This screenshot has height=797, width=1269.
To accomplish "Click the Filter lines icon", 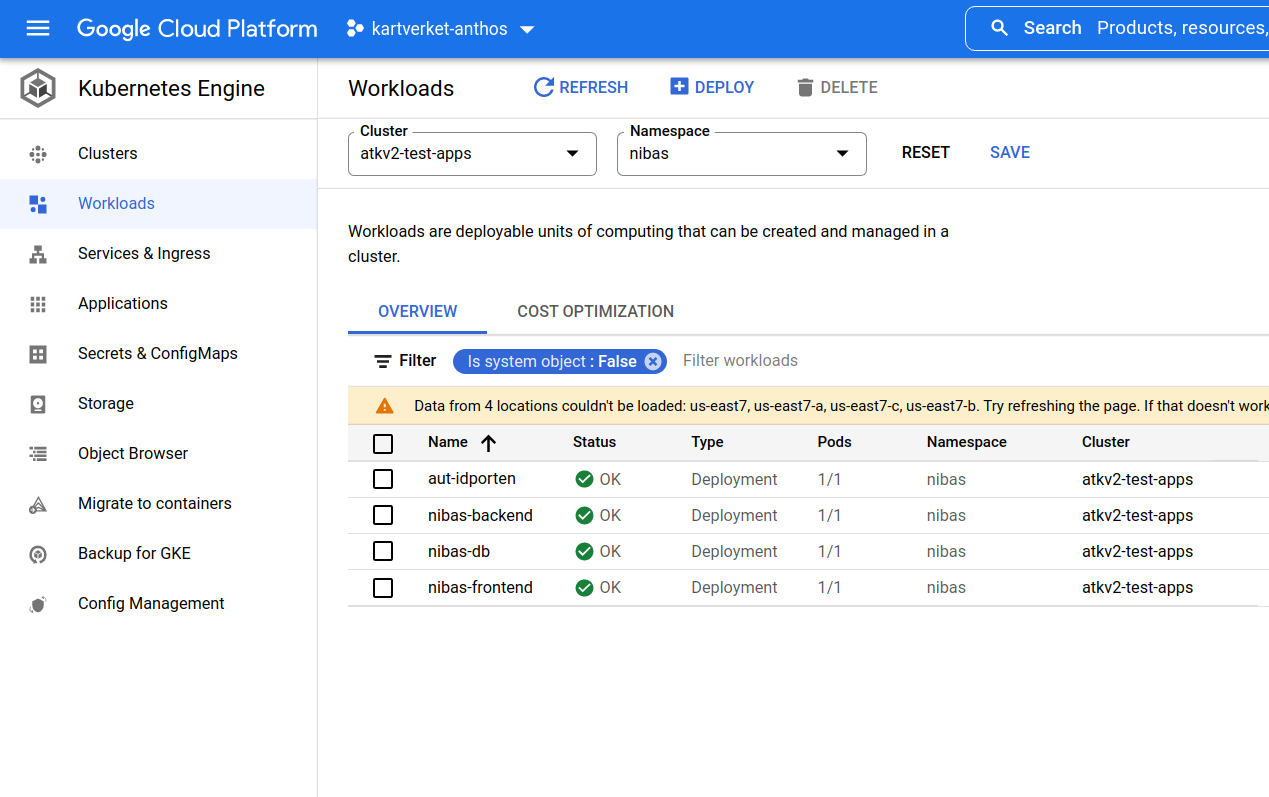I will pyautogui.click(x=382, y=361).
